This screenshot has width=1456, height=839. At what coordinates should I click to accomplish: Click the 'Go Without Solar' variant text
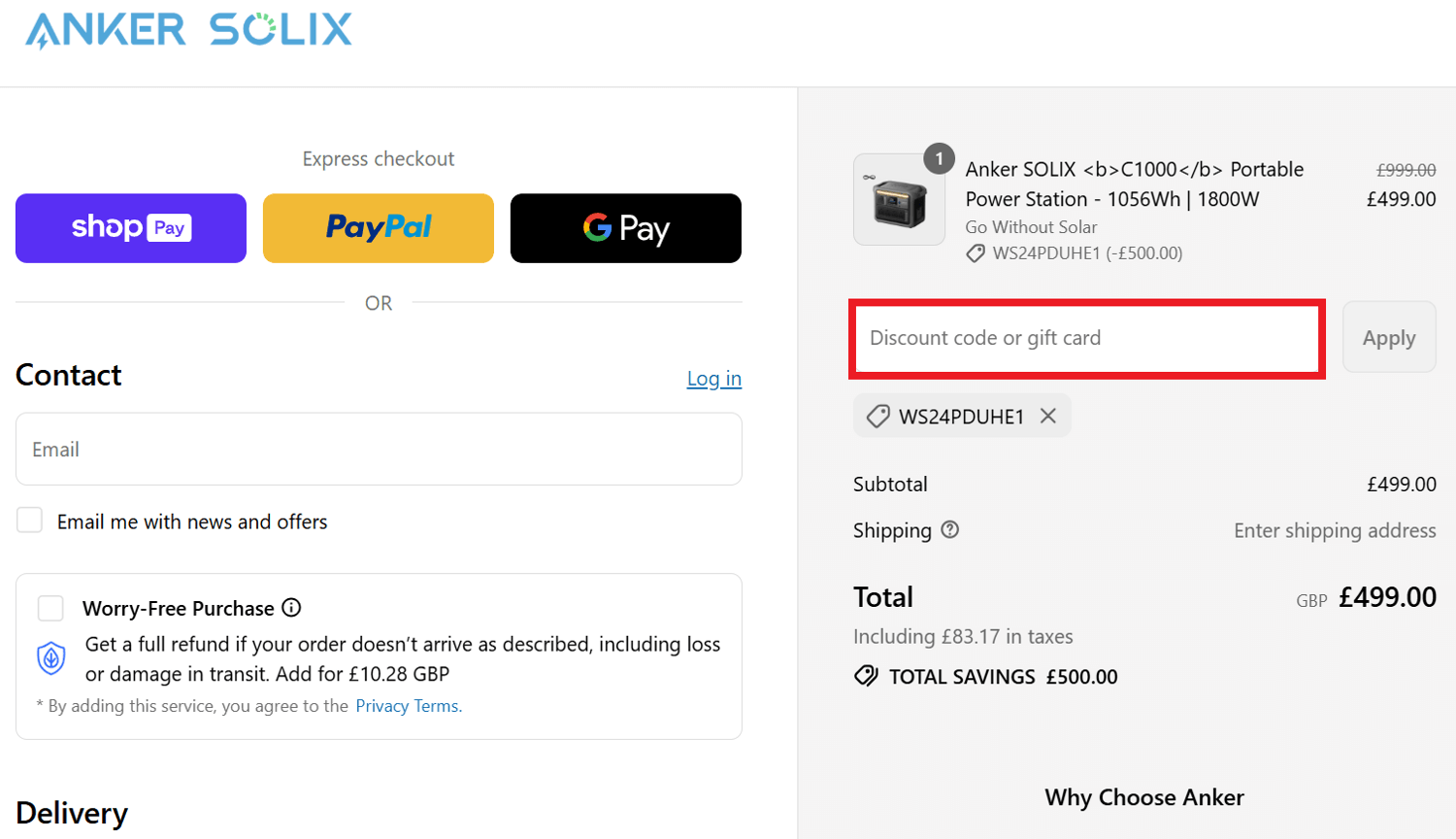[x=1031, y=227]
